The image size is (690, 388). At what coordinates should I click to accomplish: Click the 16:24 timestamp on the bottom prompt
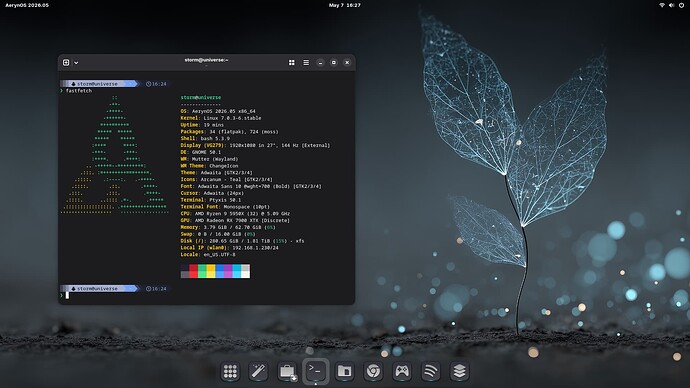pyautogui.click(x=156, y=289)
